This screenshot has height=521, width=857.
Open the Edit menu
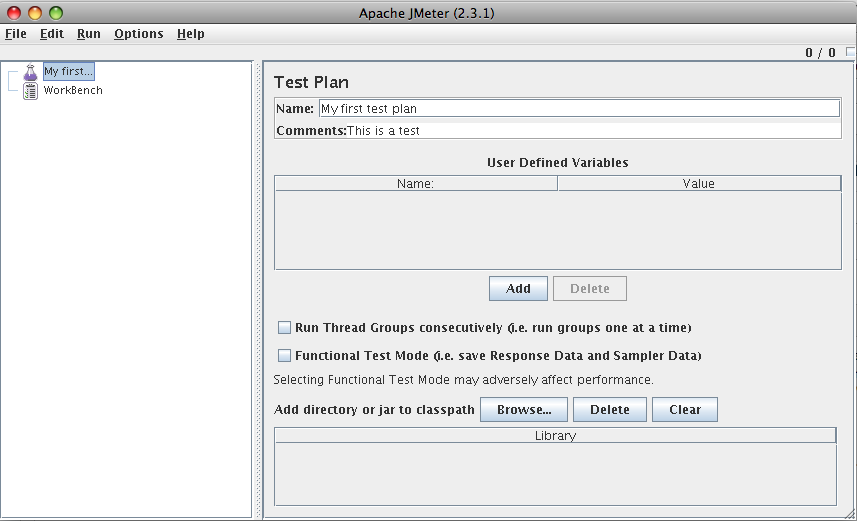pyautogui.click(x=52, y=34)
